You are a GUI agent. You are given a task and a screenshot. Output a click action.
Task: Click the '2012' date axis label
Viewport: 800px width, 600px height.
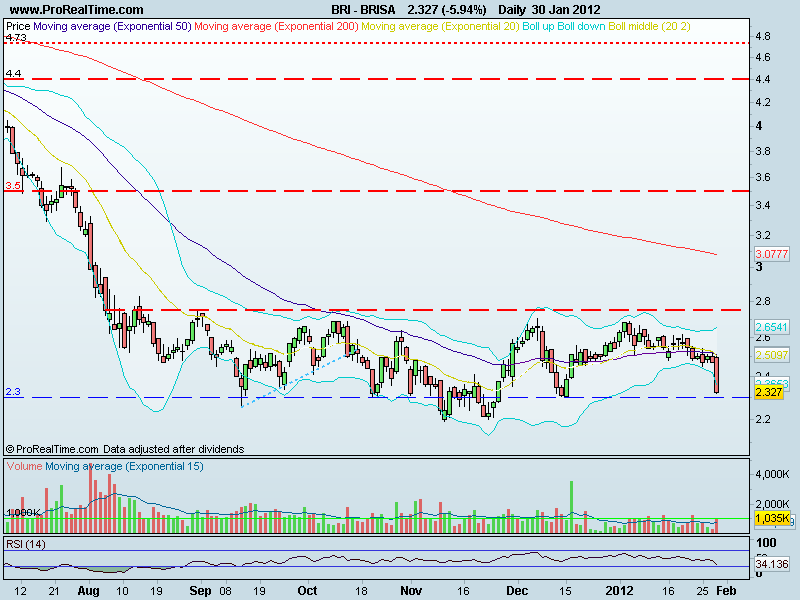coord(619,591)
